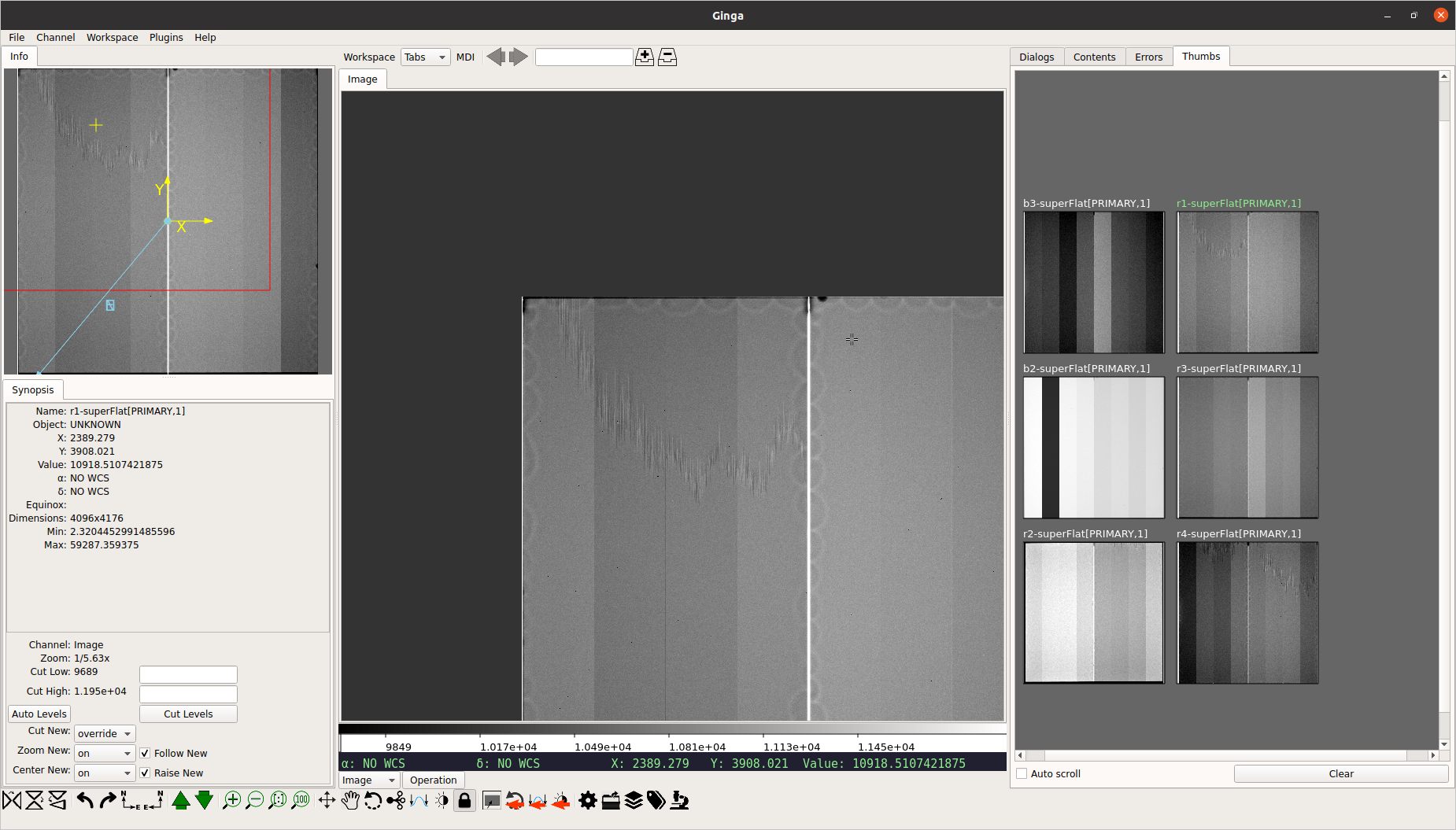Open the Plugins menu
This screenshot has width=1456, height=830.
[166, 38]
